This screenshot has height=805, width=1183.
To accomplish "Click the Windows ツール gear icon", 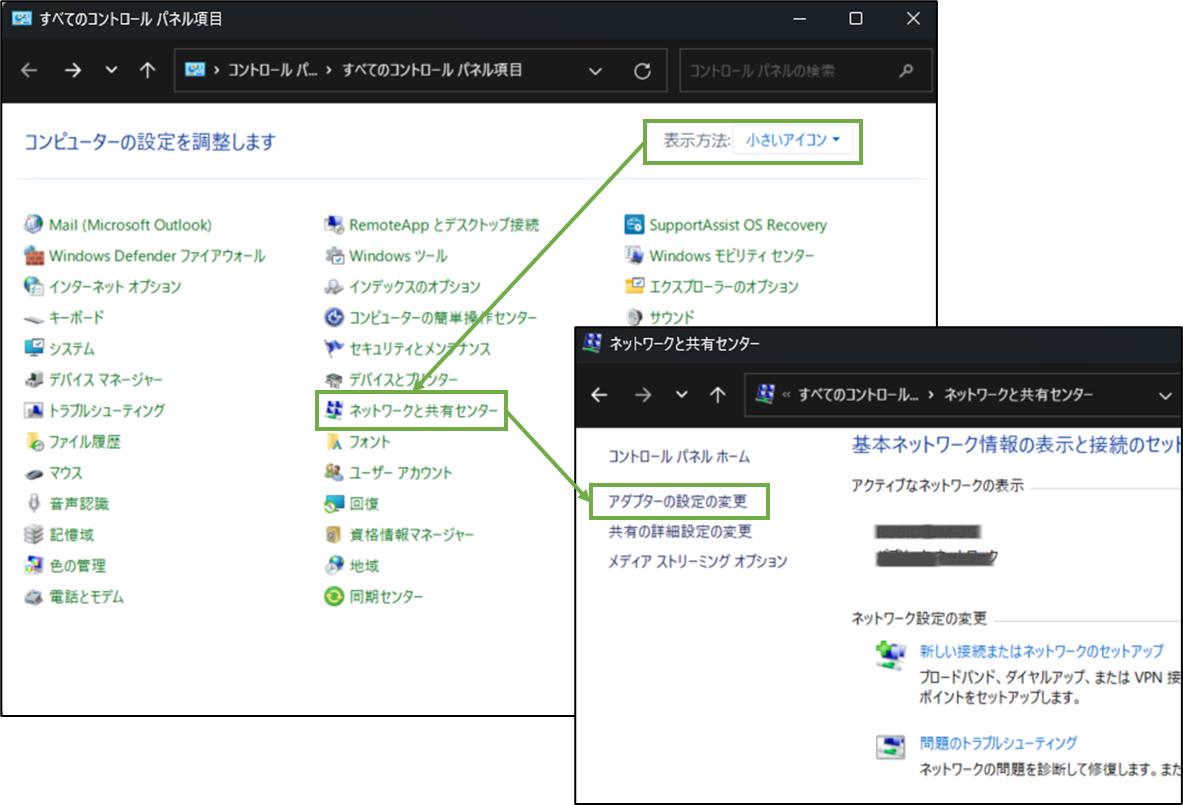I will pos(333,256).
